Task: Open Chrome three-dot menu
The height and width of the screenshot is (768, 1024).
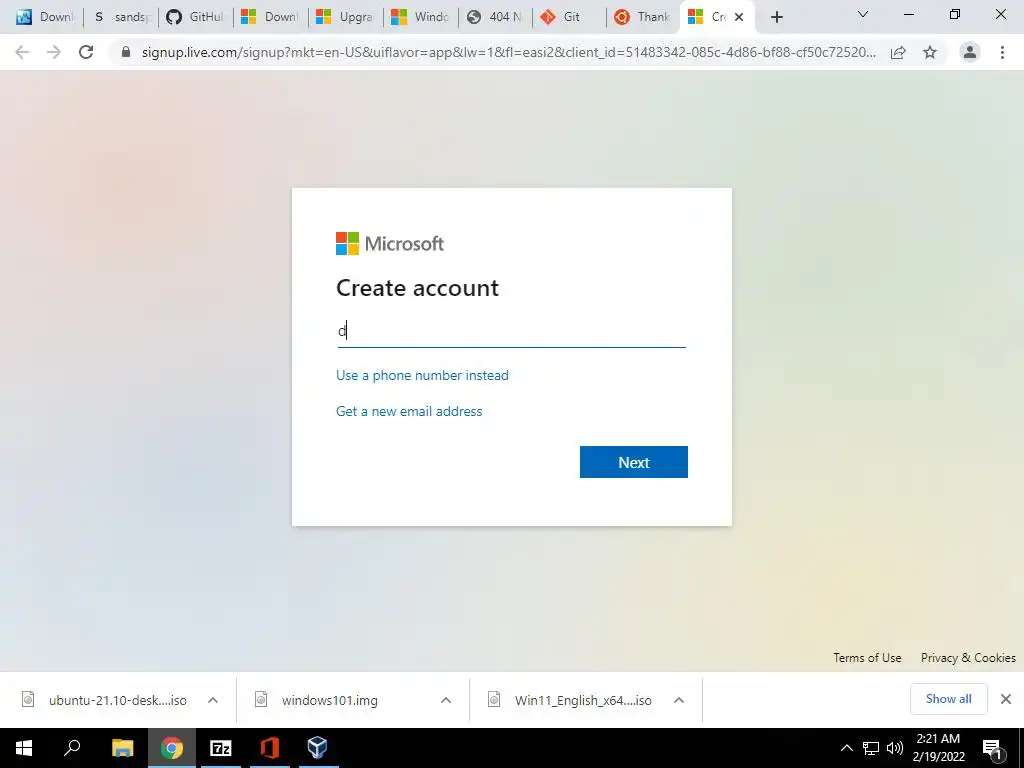Action: click(1002, 52)
